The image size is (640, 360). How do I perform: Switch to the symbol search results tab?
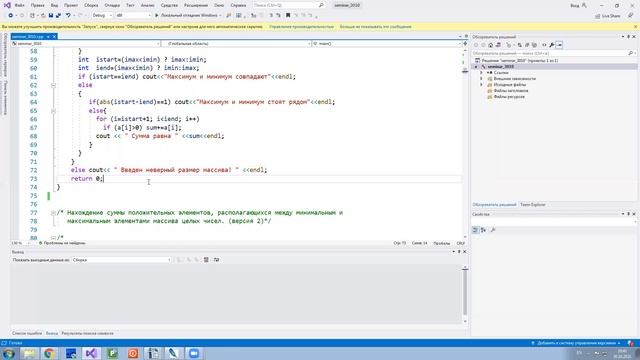87,333
